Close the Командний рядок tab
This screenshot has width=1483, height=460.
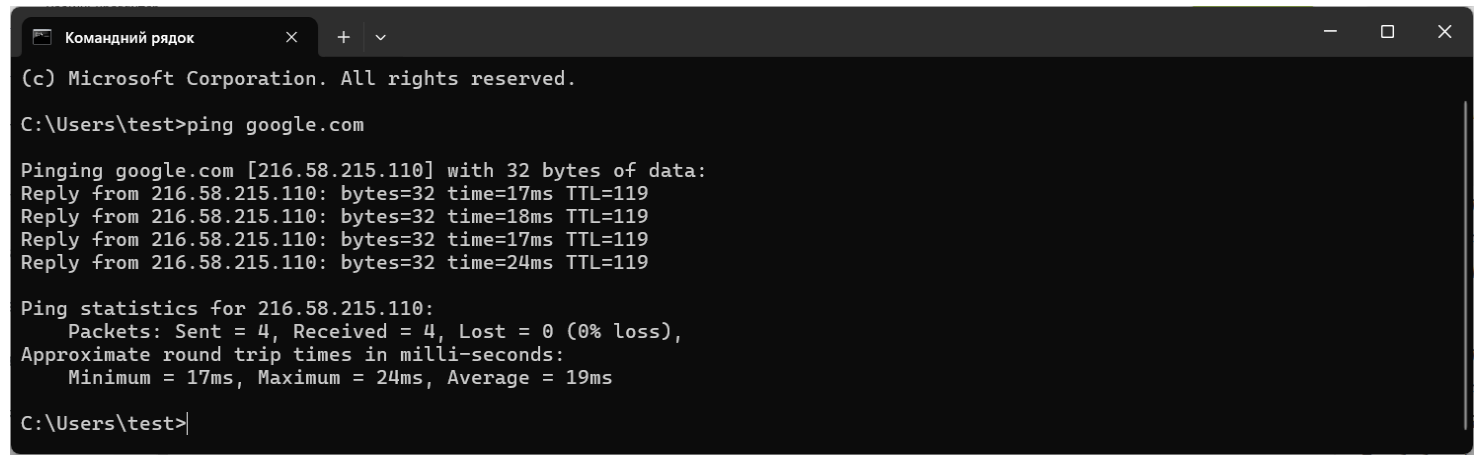pos(292,39)
